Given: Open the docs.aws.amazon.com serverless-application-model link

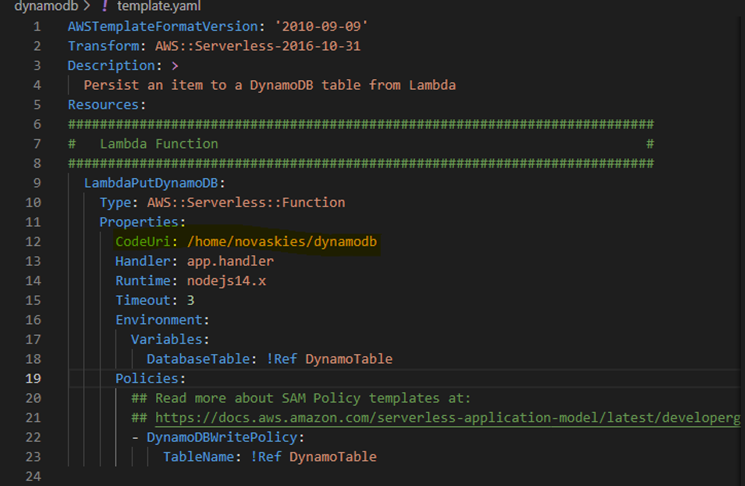Looking at the screenshot, I should click(448, 418).
